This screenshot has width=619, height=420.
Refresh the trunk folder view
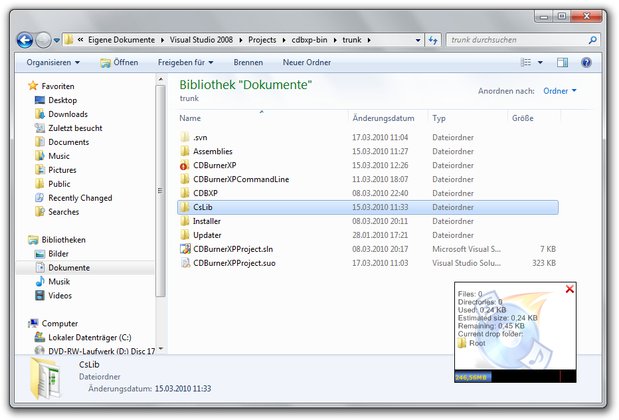pyautogui.click(x=433, y=40)
